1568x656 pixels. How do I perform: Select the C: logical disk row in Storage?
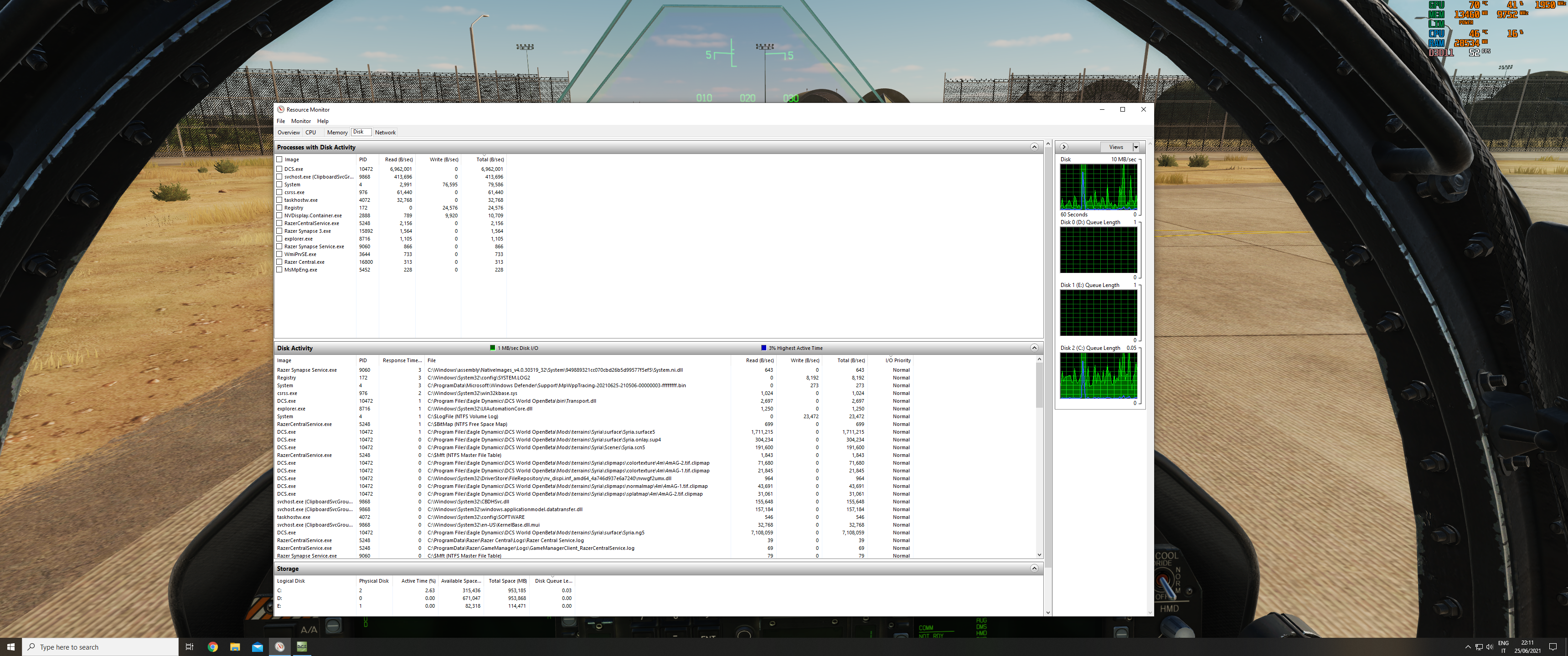[x=424, y=590]
